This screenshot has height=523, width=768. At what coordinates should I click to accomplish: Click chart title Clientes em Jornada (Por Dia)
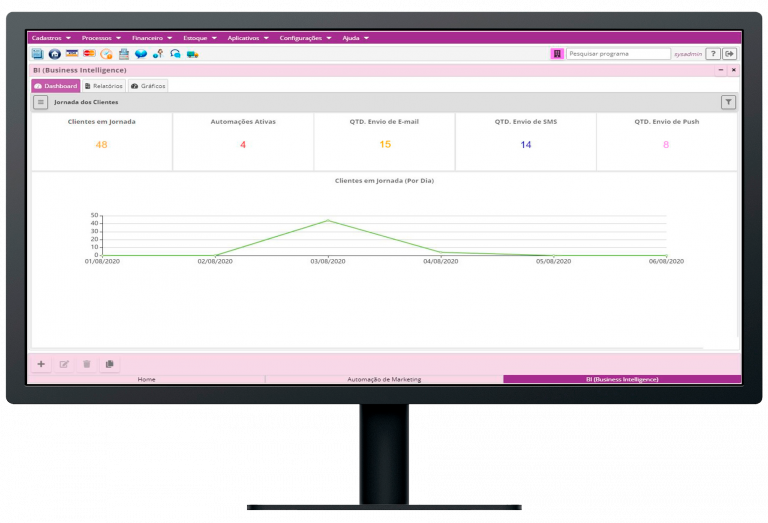[x=384, y=181]
